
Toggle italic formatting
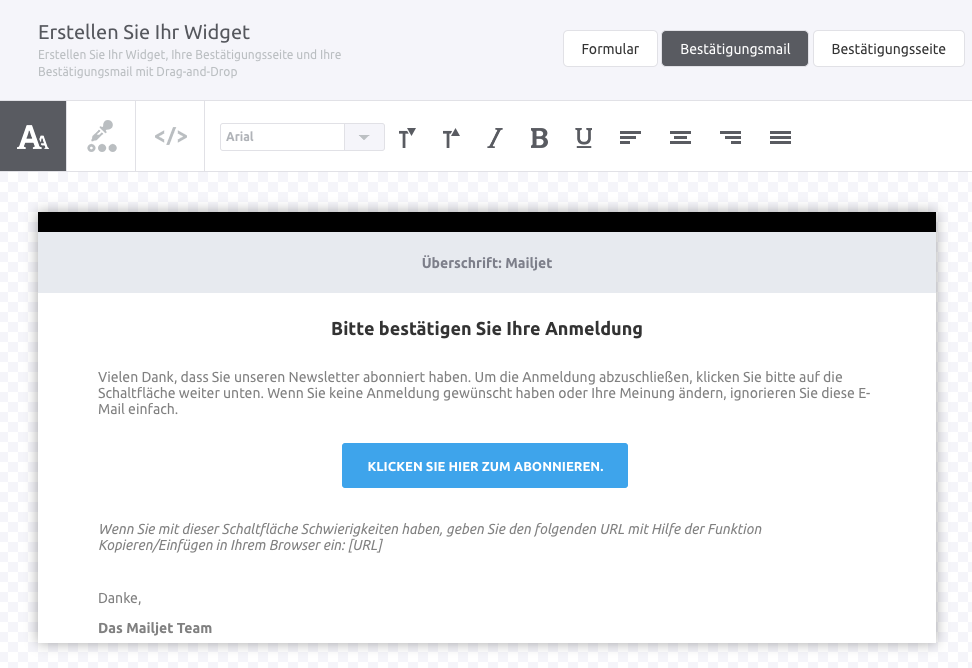tap(495, 138)
